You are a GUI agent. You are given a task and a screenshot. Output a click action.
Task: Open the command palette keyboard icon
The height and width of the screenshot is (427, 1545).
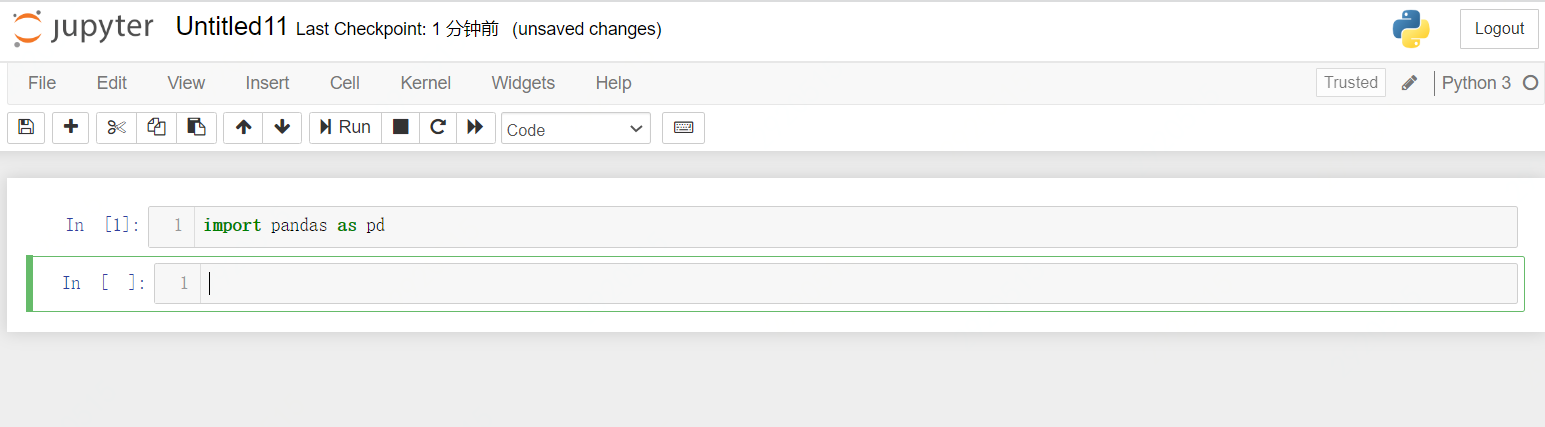683,127
